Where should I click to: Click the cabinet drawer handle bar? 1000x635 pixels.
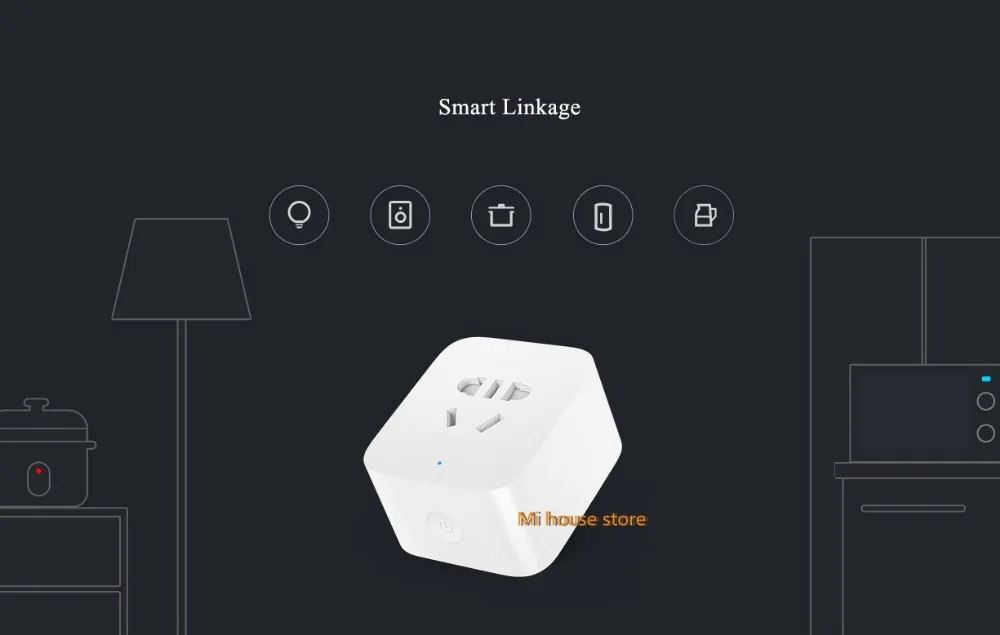pos(913,508)
